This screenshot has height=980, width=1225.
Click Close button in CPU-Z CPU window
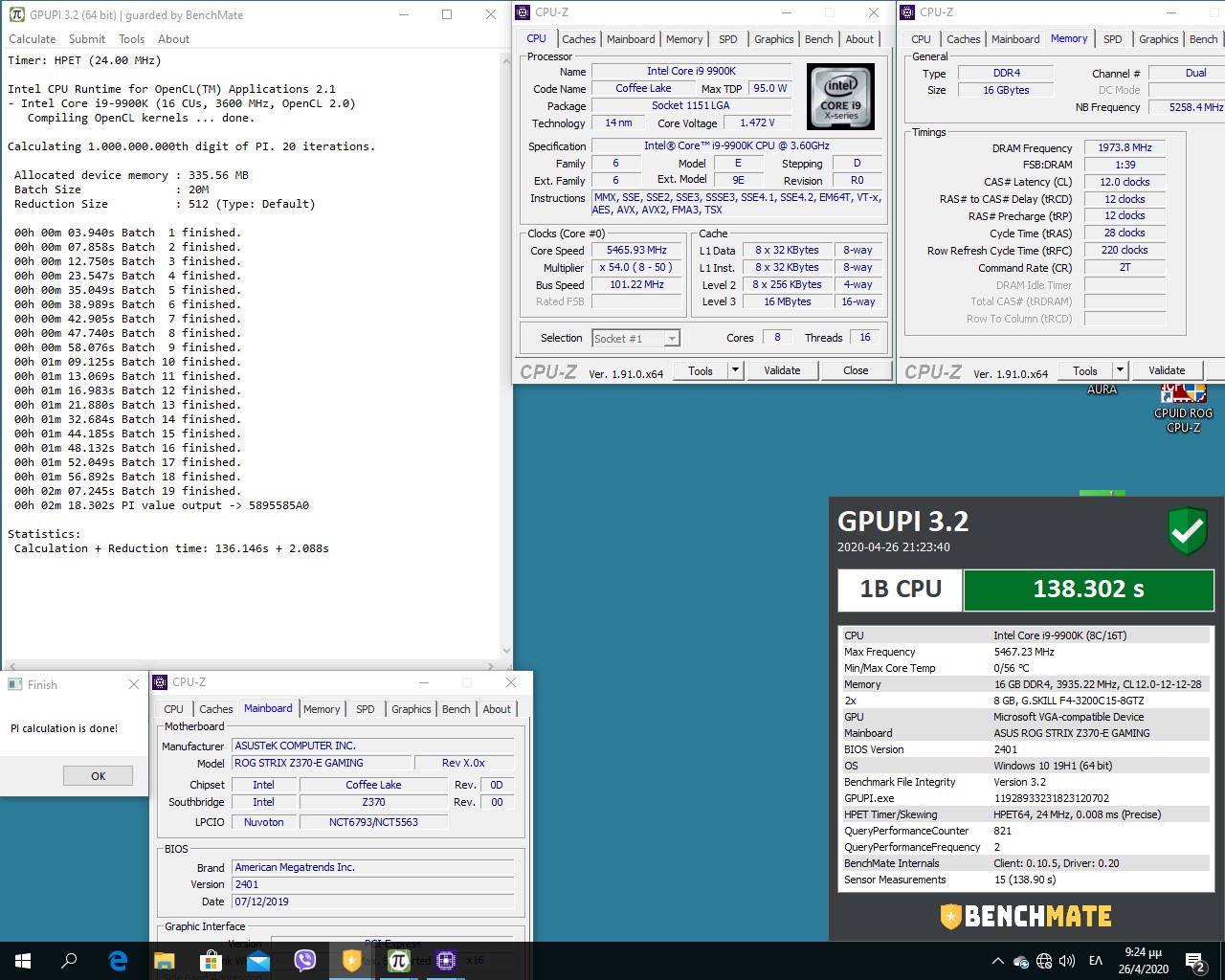[856, 370]
